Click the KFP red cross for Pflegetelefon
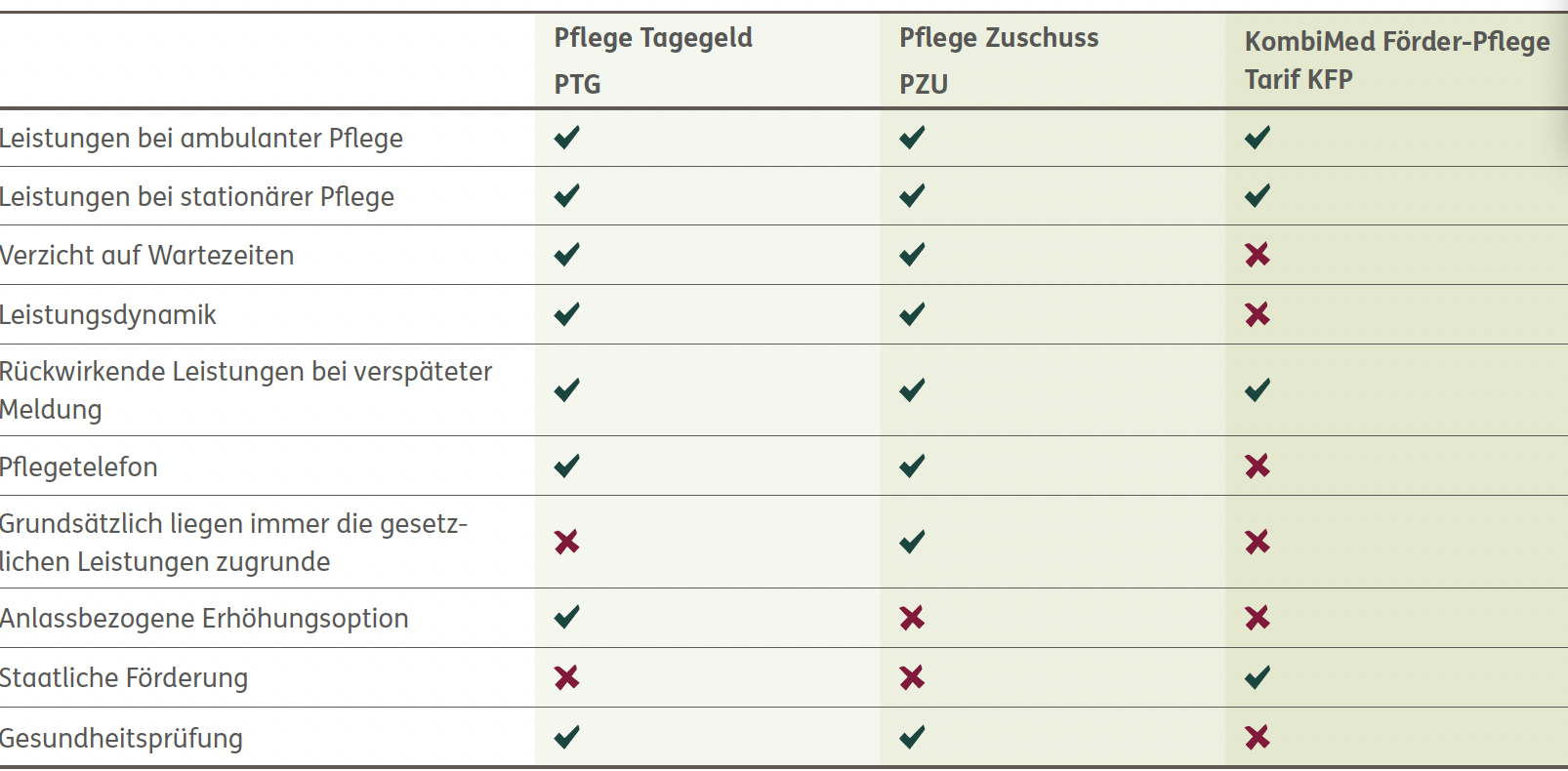 pos(1257,466)
